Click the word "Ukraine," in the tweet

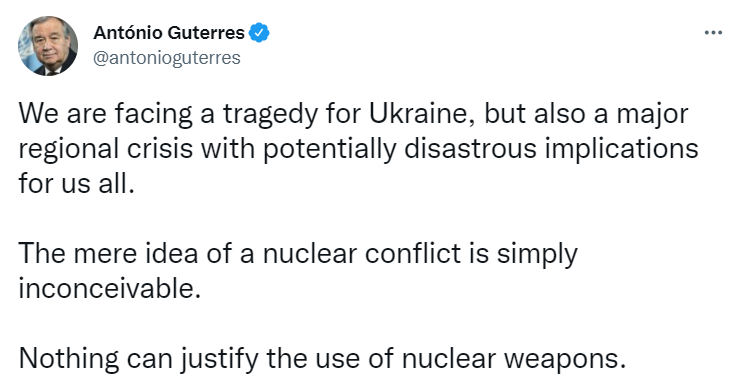423,114
